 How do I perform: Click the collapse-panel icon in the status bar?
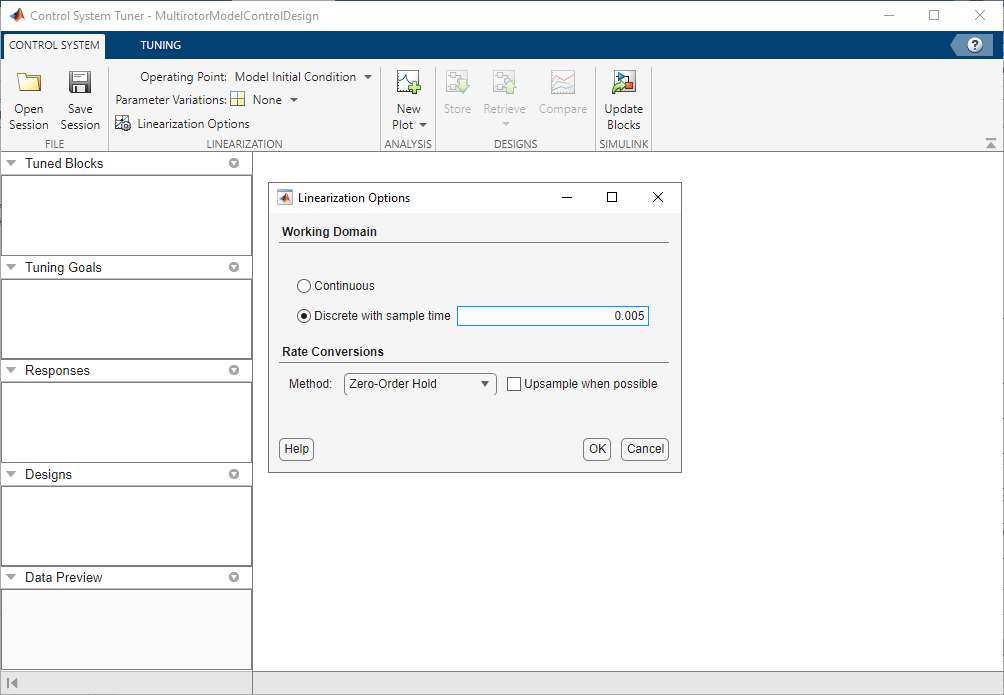point(12,683)
